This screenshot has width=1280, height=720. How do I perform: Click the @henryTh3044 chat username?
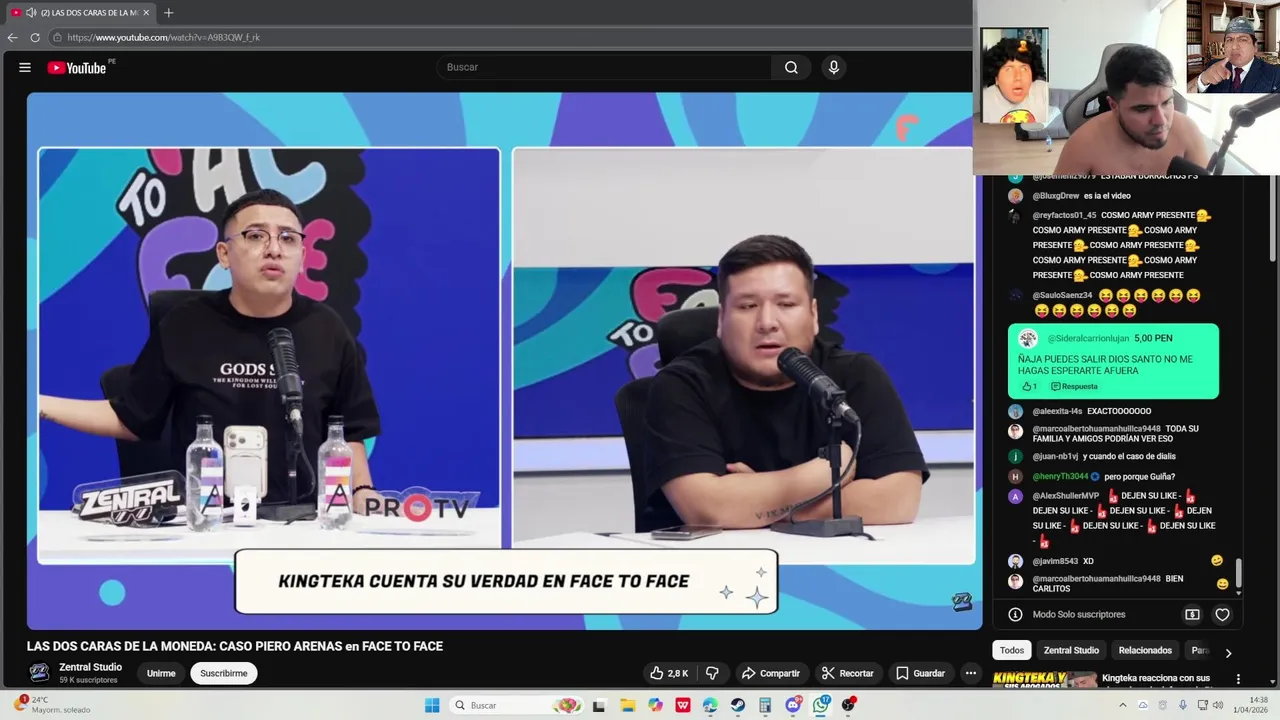pos(1060,477)
